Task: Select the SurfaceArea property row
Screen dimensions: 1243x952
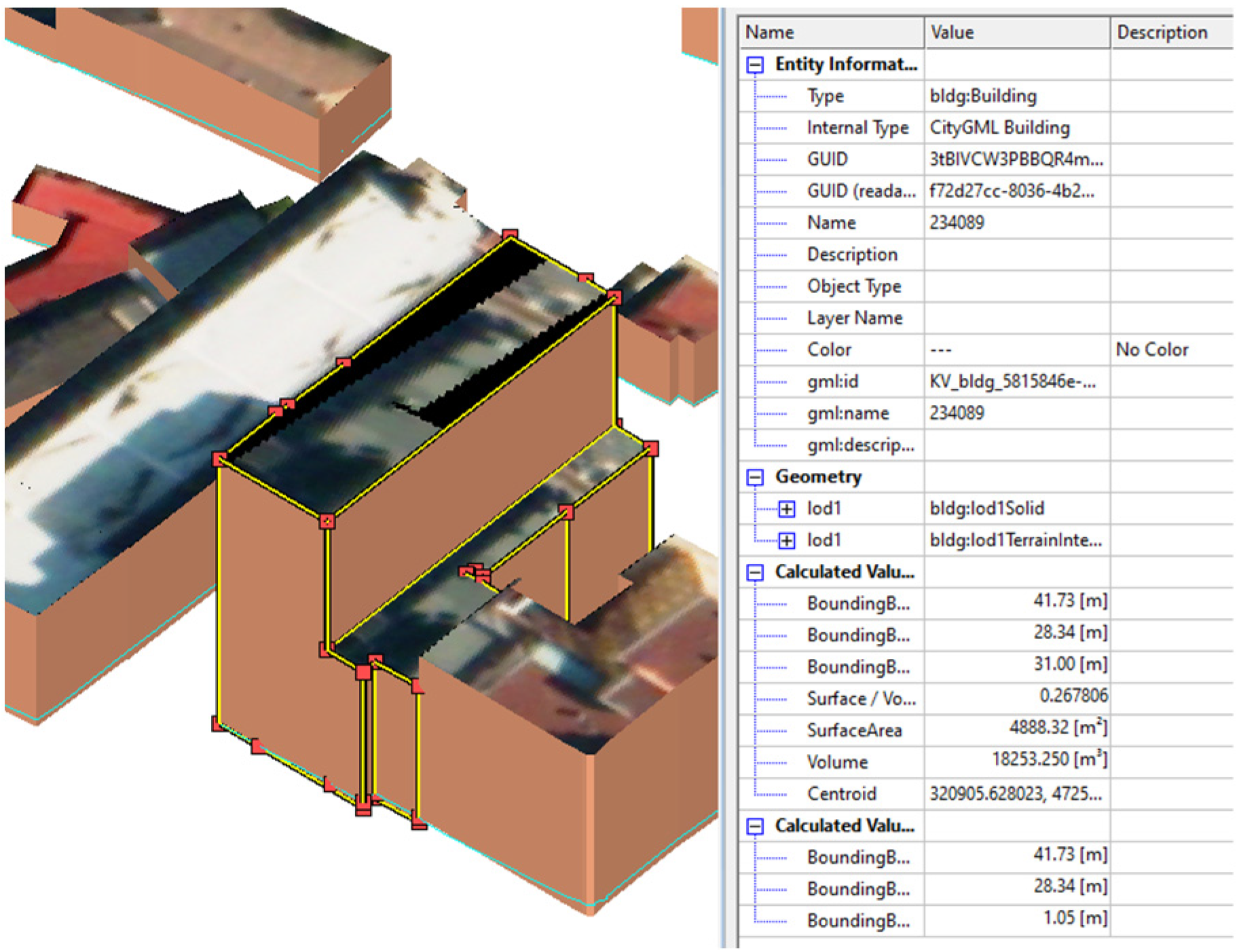Action: pos(854,731)
